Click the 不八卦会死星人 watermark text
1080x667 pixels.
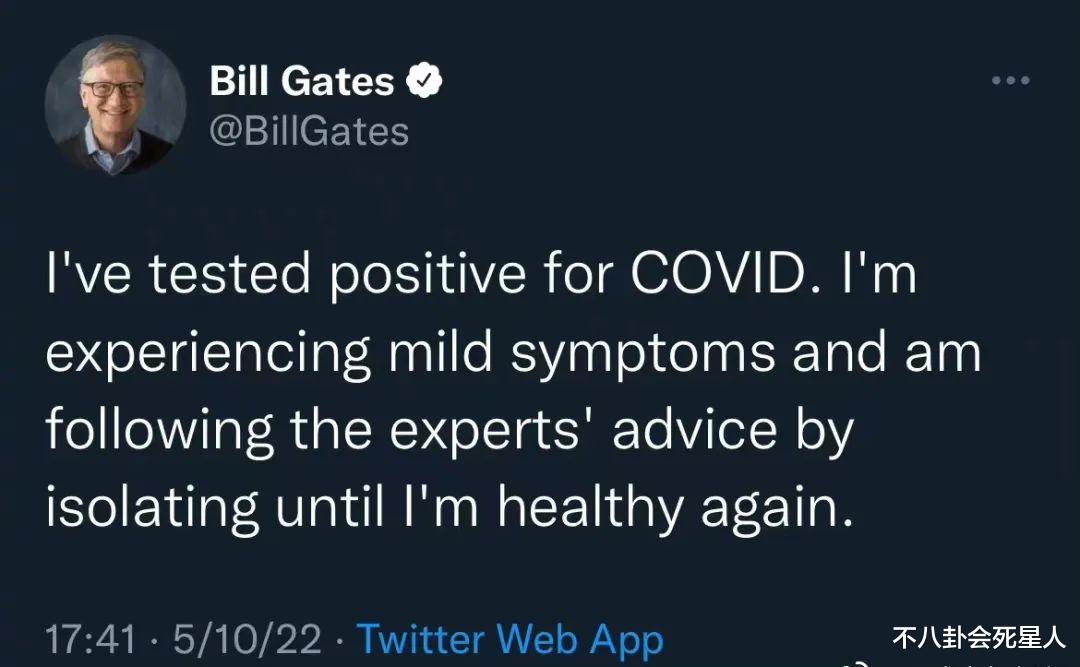coord(978,636)
